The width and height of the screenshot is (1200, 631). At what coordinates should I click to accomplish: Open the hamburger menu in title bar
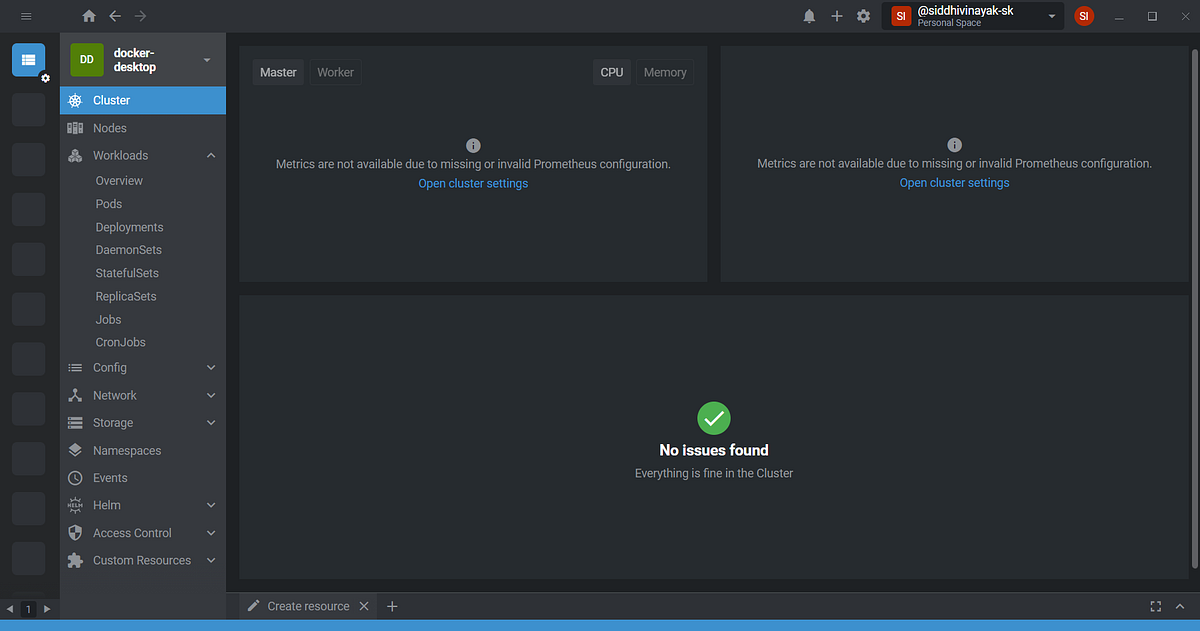click(x=26, y=16)
